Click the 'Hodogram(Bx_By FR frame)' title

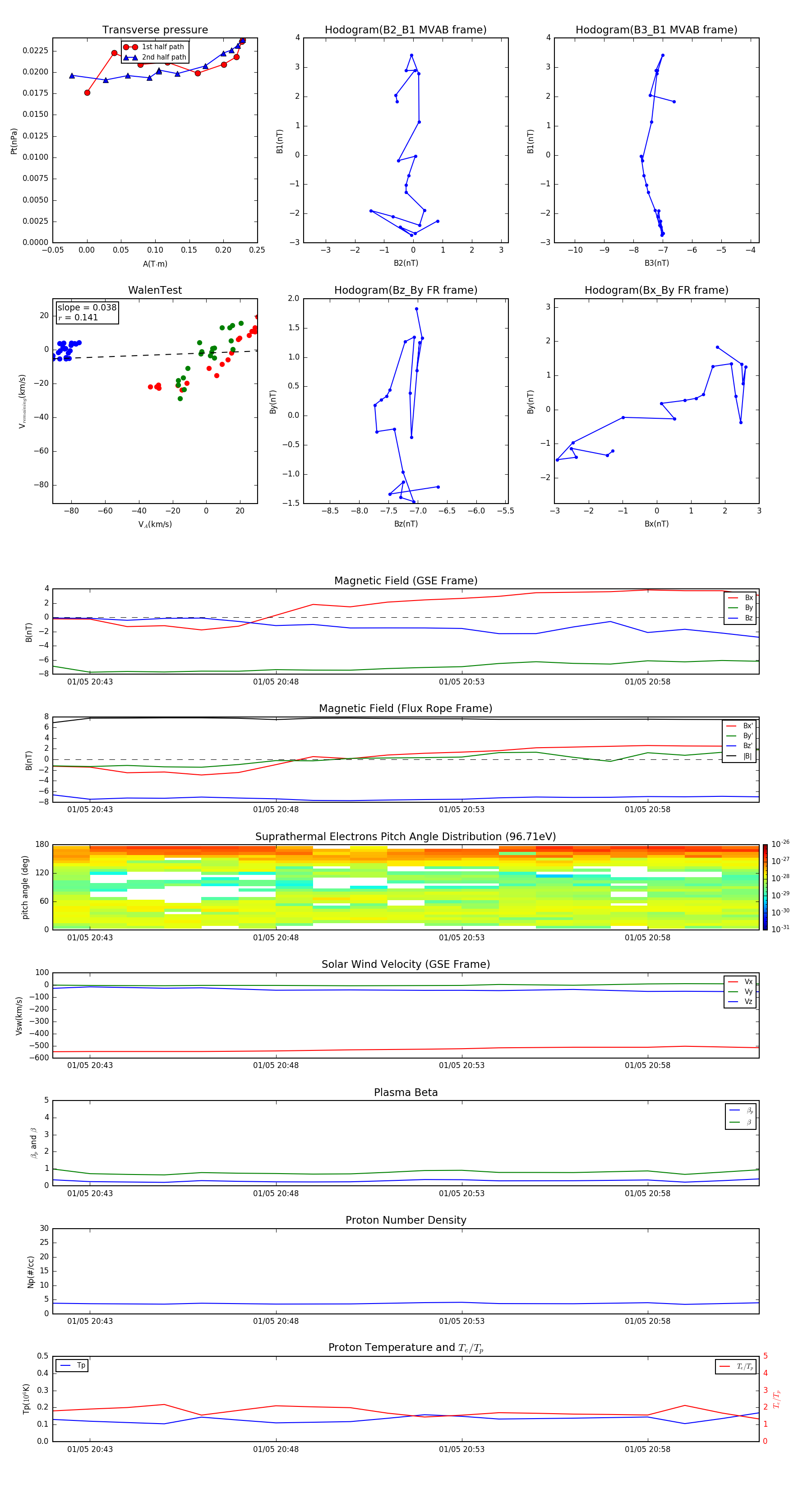(x=656, y=290)
